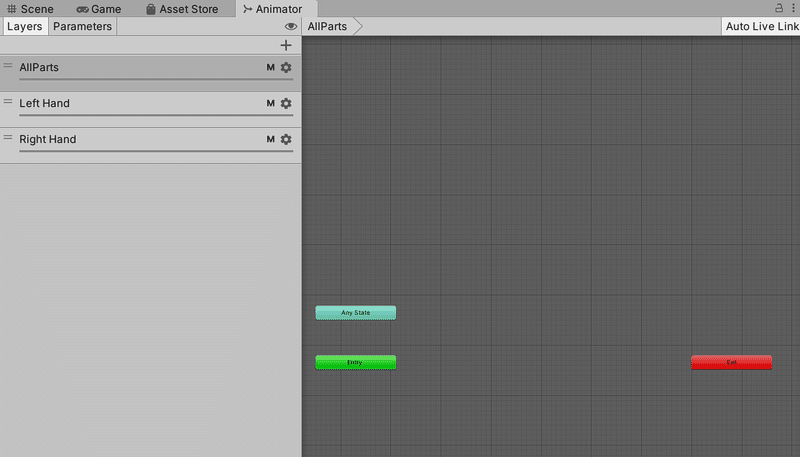Open the Left Hand layer settings gear

286,104
